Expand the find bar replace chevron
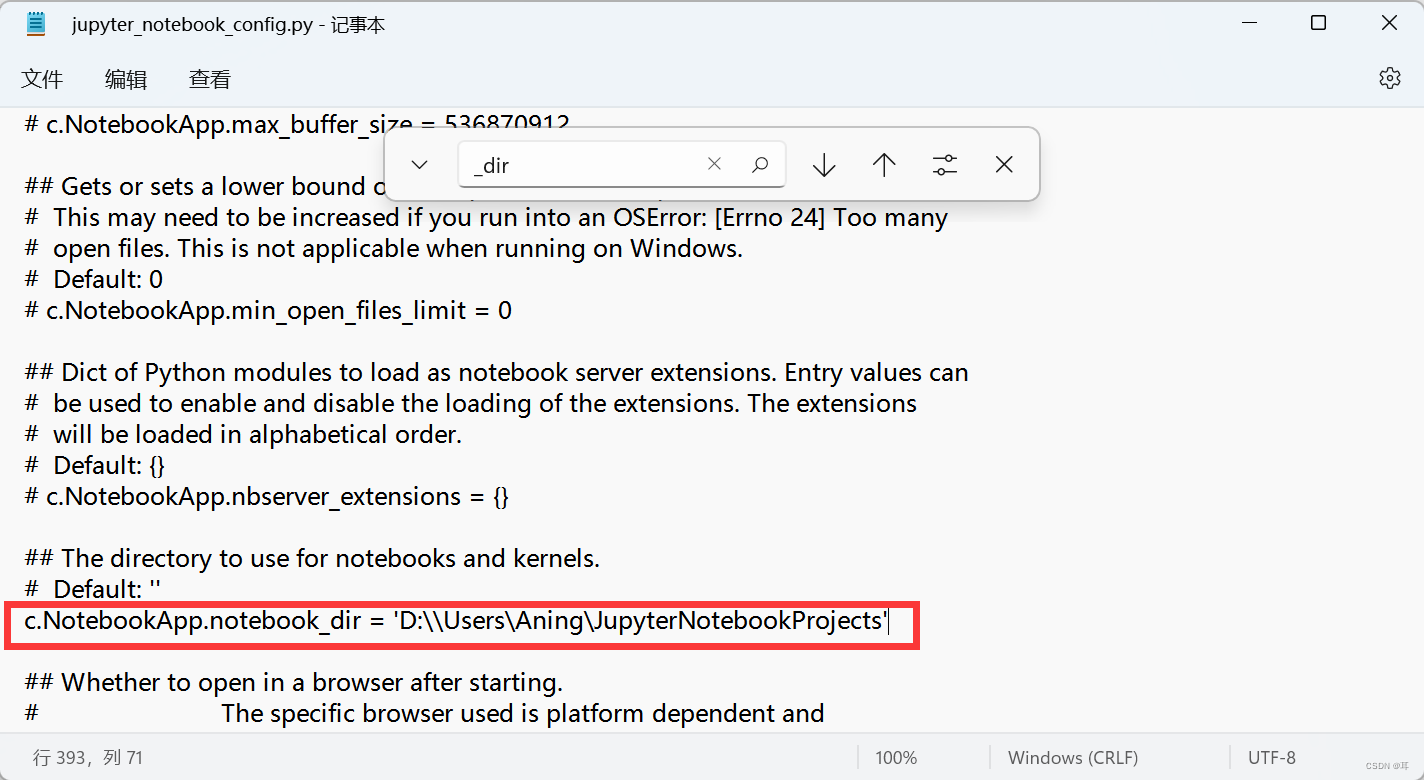Screen dimensions: 1424x780 pyautogui.click(x=420, y=165)
